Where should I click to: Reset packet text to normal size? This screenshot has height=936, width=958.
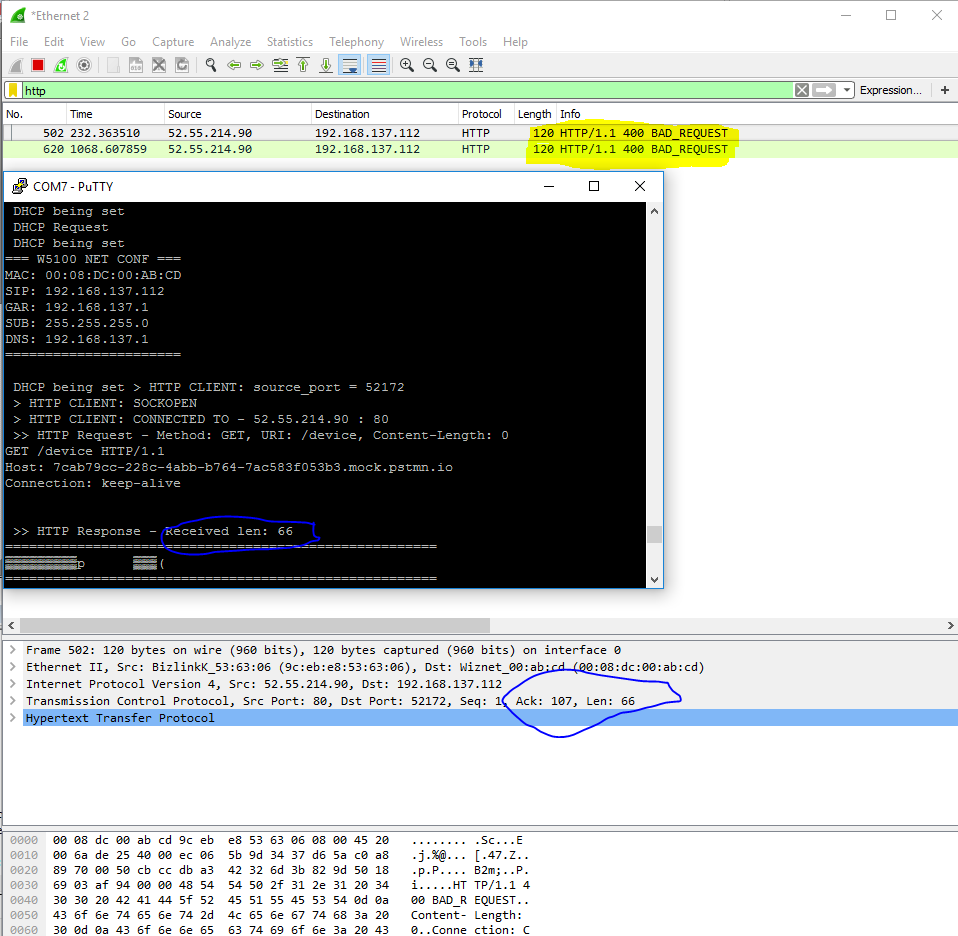tap(453, 65)
